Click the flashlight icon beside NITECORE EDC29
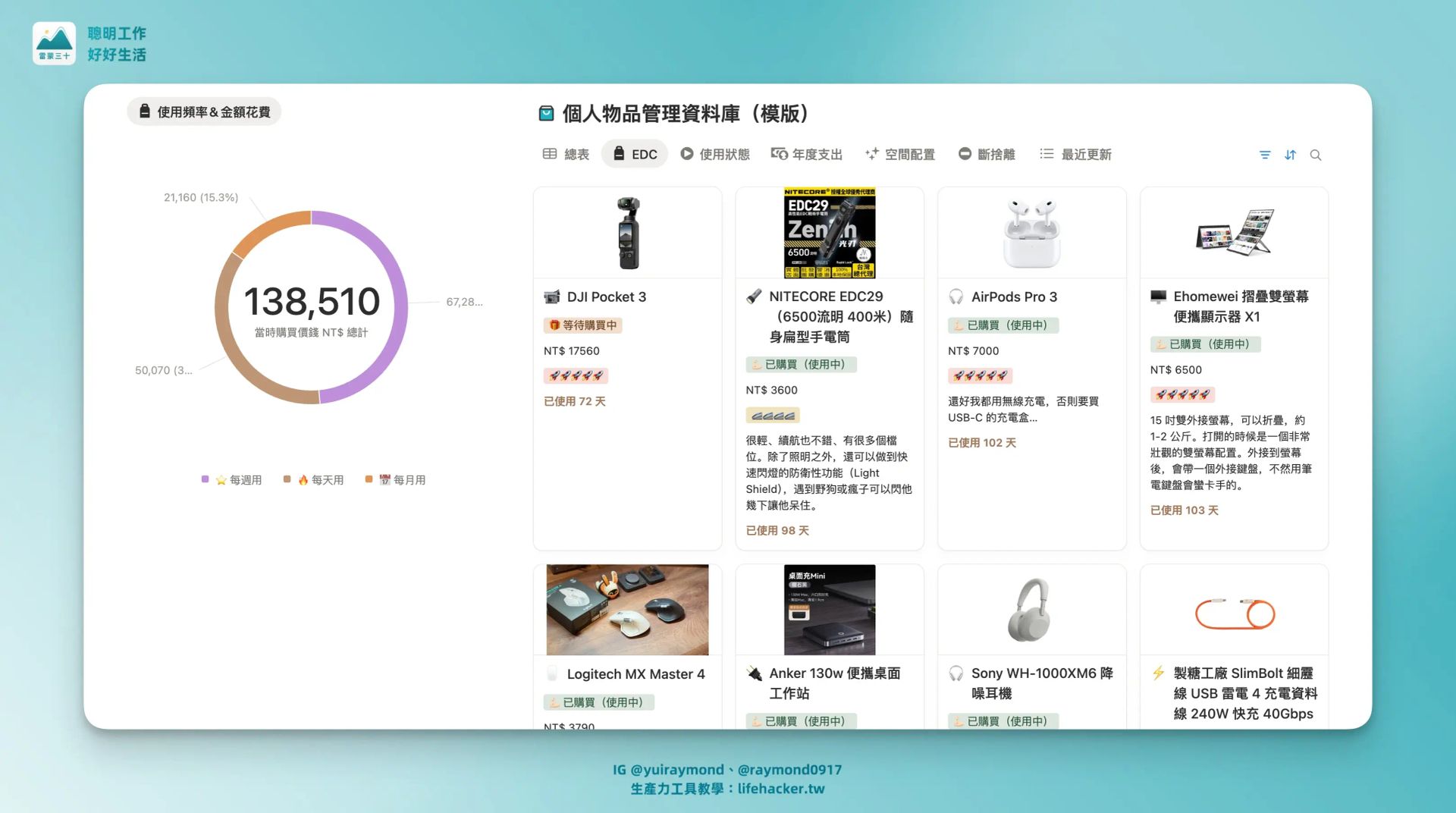 [754, 297]
